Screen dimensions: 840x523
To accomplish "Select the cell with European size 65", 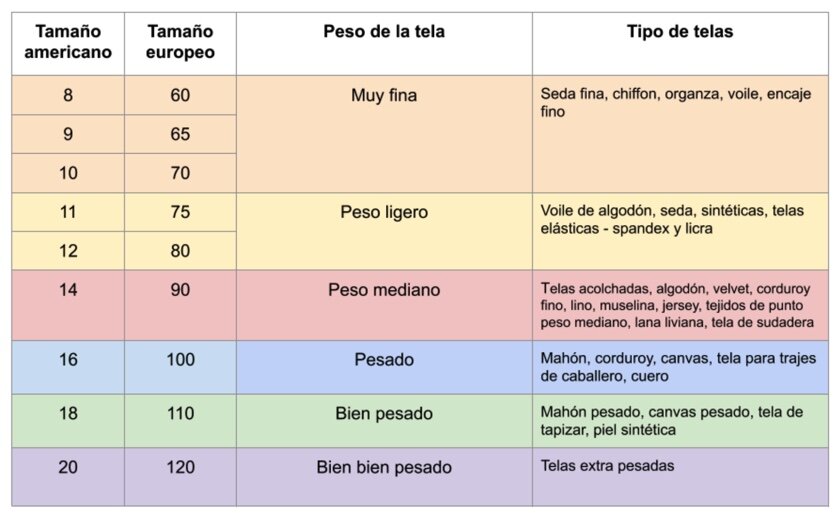I will click(180, 134).
